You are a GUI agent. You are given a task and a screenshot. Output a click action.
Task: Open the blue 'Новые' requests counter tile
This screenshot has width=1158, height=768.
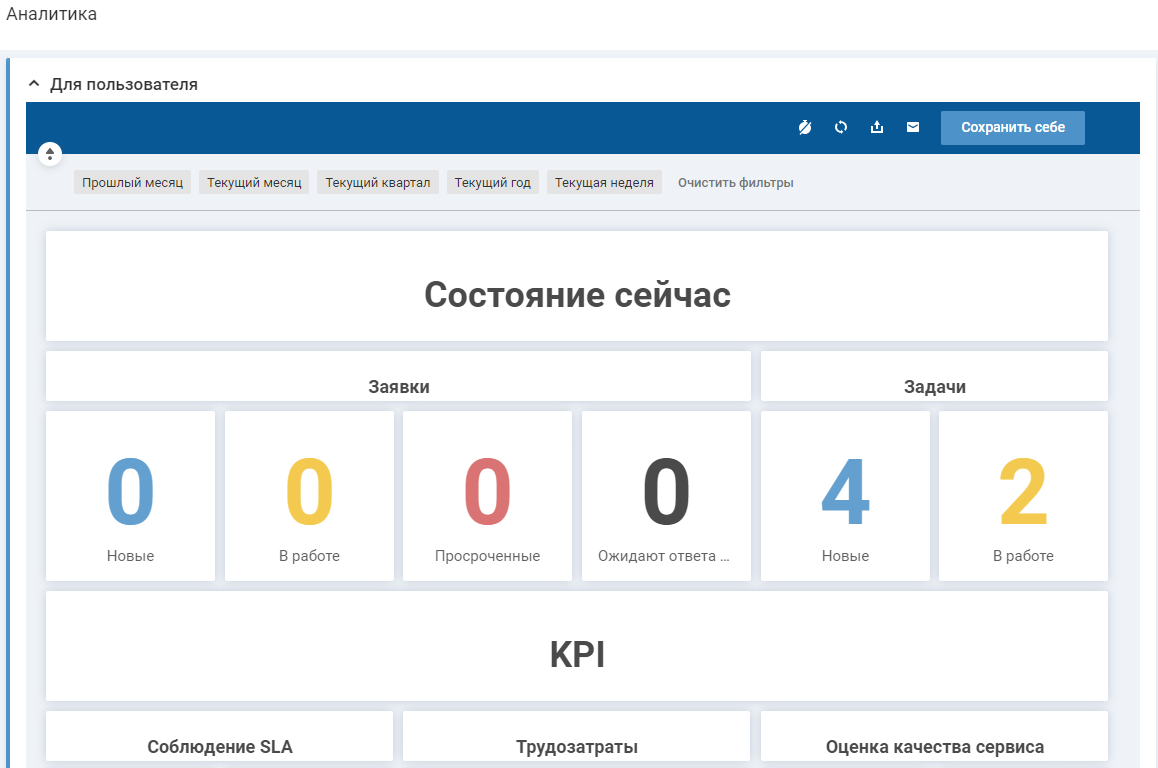(130, 496)
